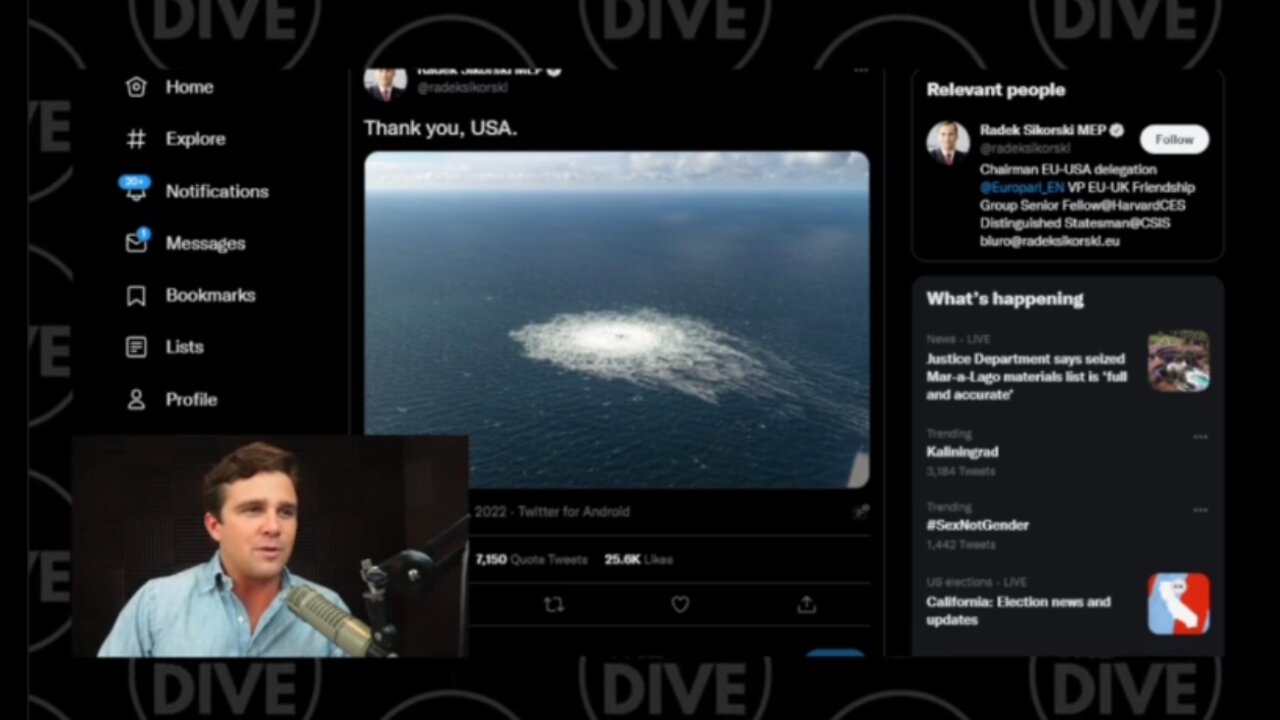
Task: Open Radek Sikorski's avatar in the tweet header
Action: [x=385, y=83]
